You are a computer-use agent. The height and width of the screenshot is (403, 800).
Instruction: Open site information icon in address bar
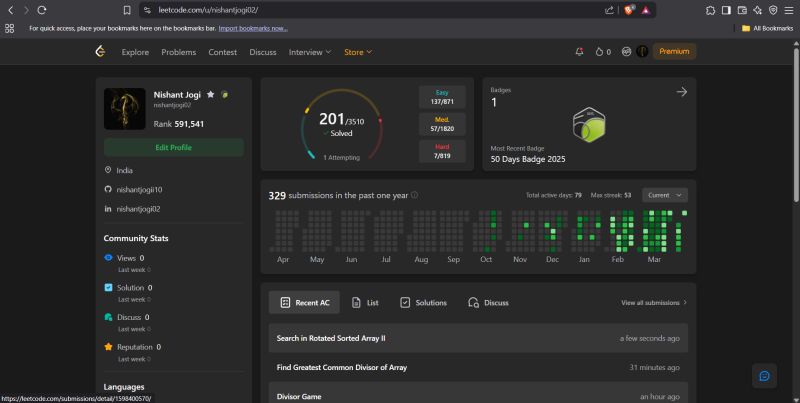147,10
